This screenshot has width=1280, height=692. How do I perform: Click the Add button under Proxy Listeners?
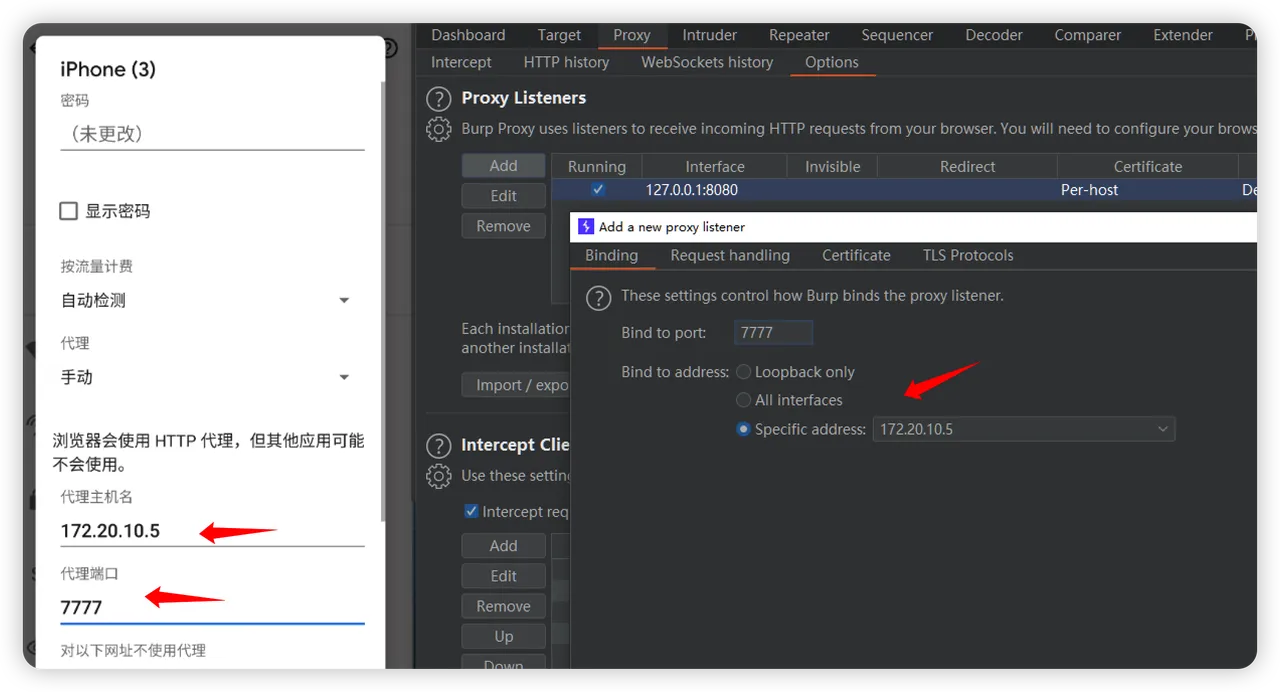click(x=503, y=166)
